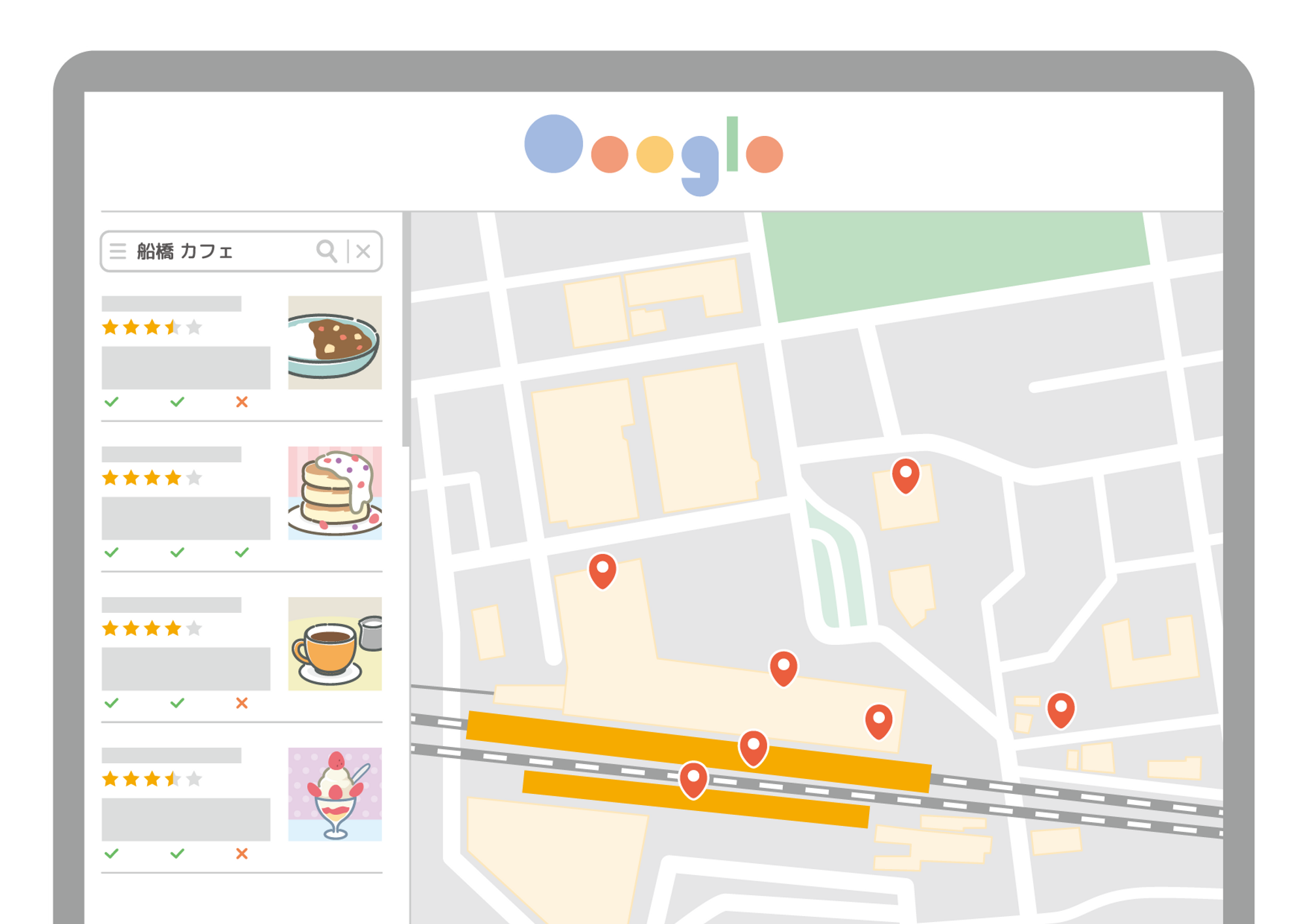The width and height of the screenshot is (1307, 924).
Task: Select the map pin in the upper right block
Action: pyautogui.click(x=905, y=474)
